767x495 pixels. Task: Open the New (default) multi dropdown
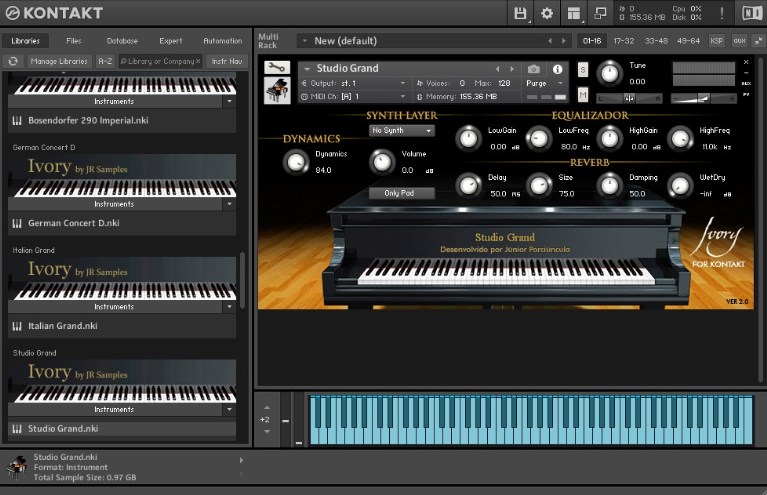(x=304, y=41)
